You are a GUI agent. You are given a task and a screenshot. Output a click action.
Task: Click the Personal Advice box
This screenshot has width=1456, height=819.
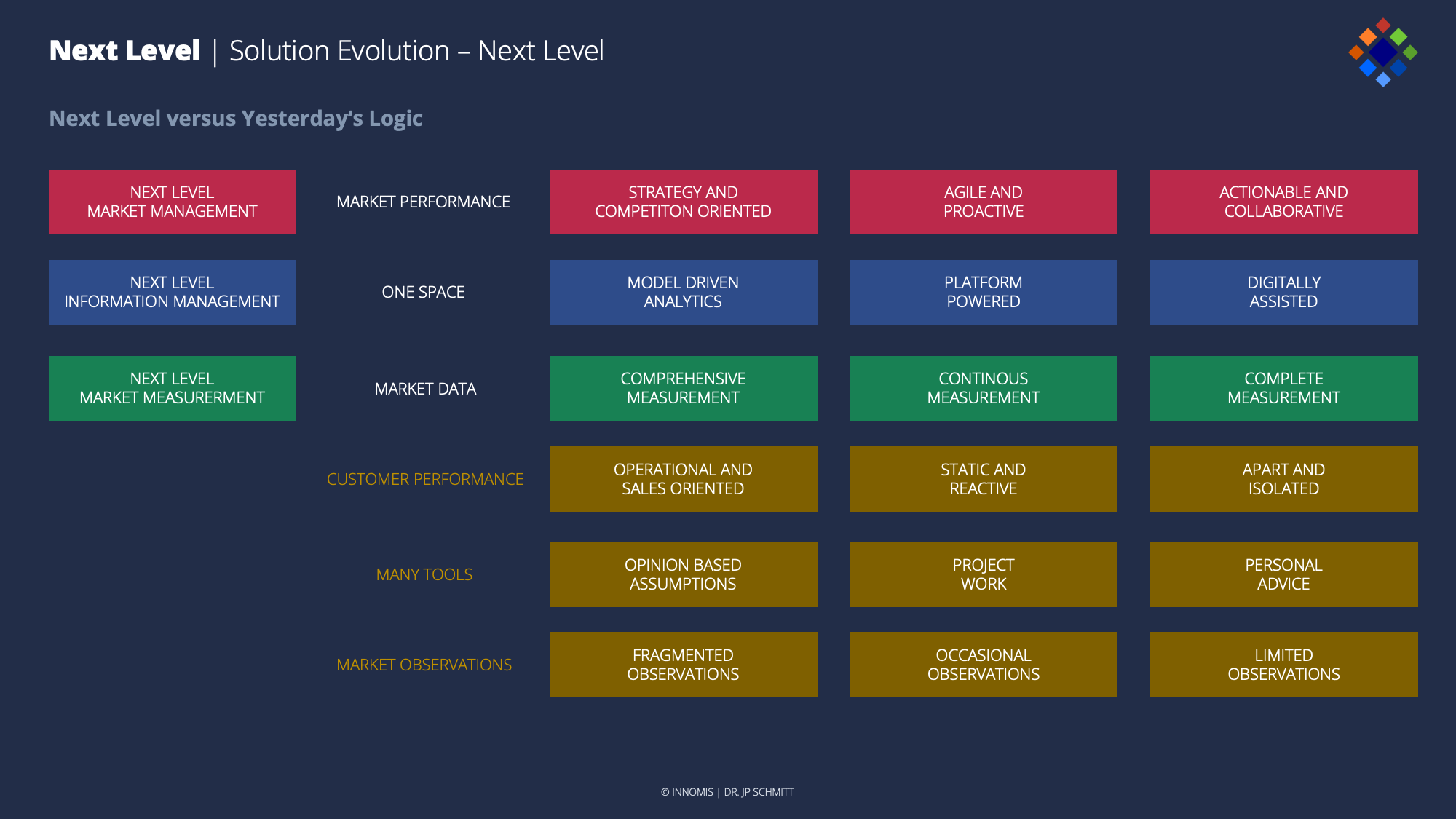(x=1283, y=574)
